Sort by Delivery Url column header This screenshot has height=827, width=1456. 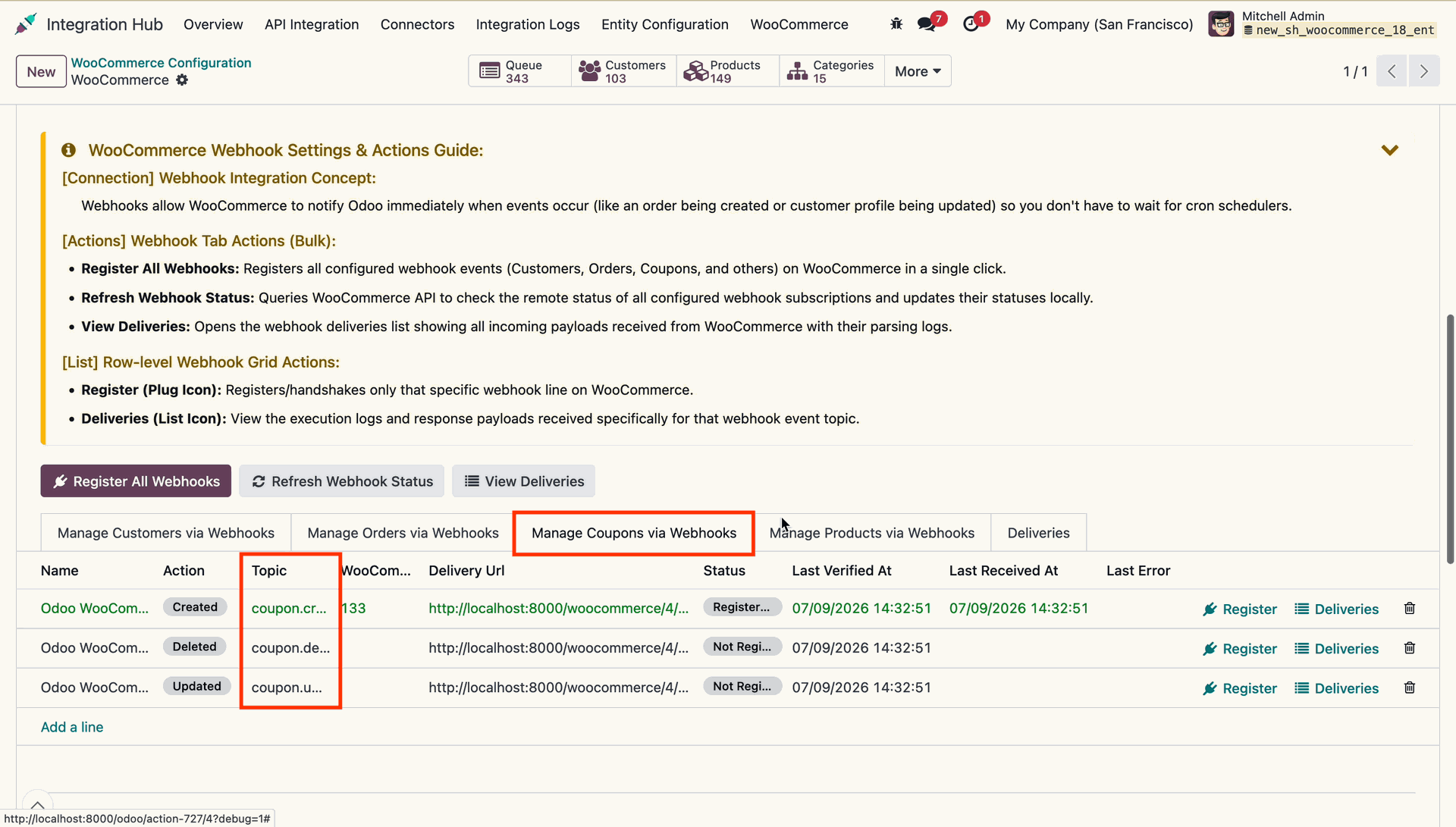pyautogui.click(x=466, y=571)
